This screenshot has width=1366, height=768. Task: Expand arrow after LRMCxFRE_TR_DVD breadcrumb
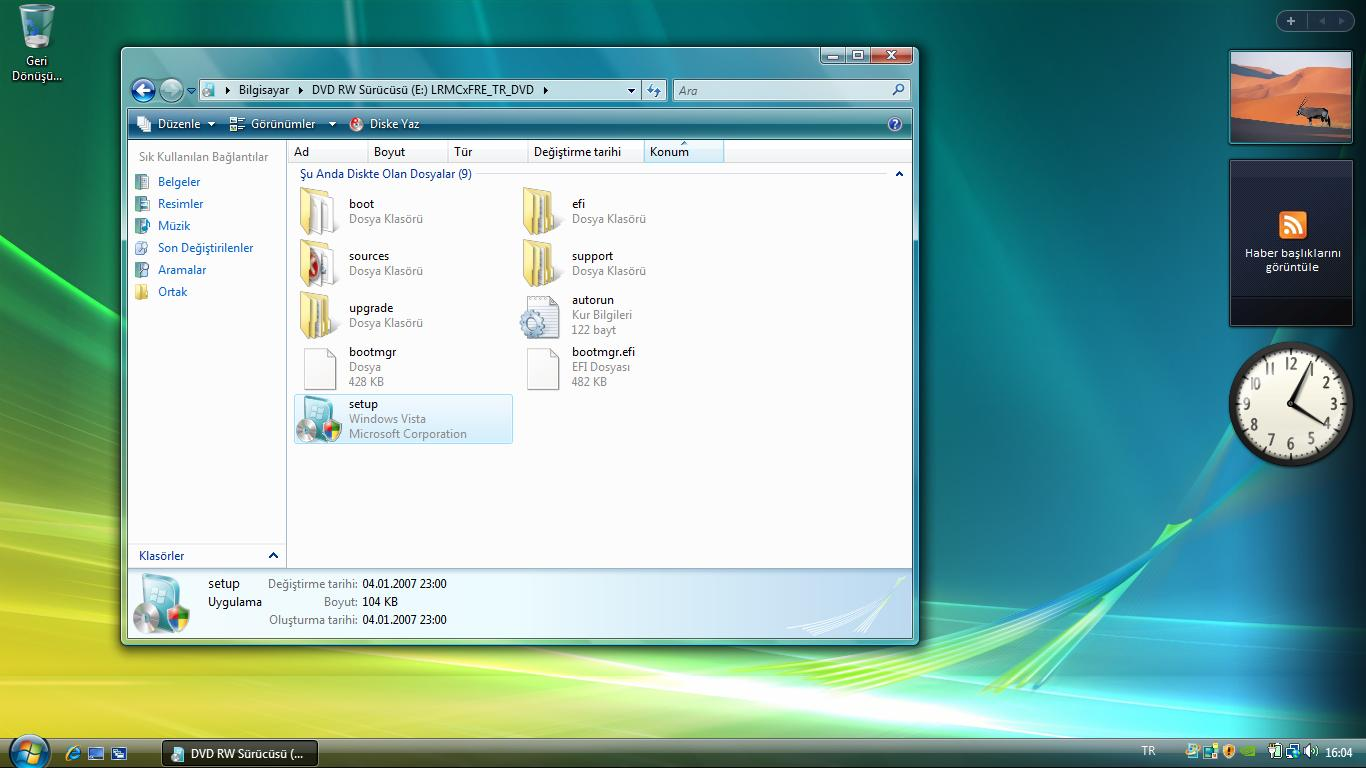tap(545, 90)
